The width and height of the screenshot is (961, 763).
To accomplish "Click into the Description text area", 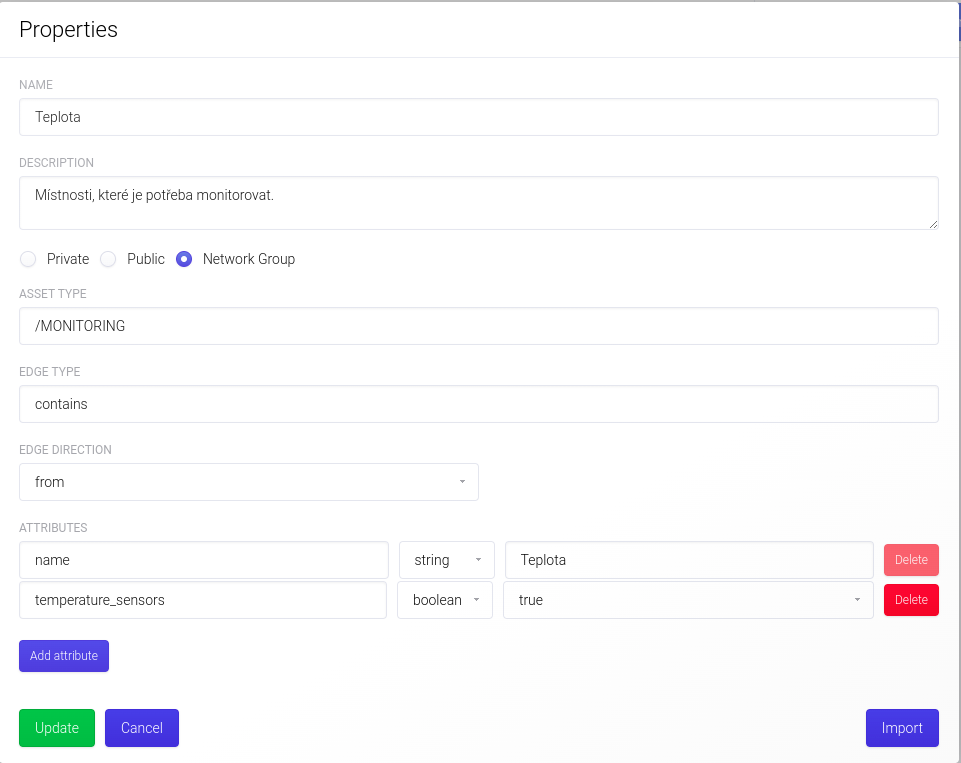I will pyautogui.click(x=478, y=203).
